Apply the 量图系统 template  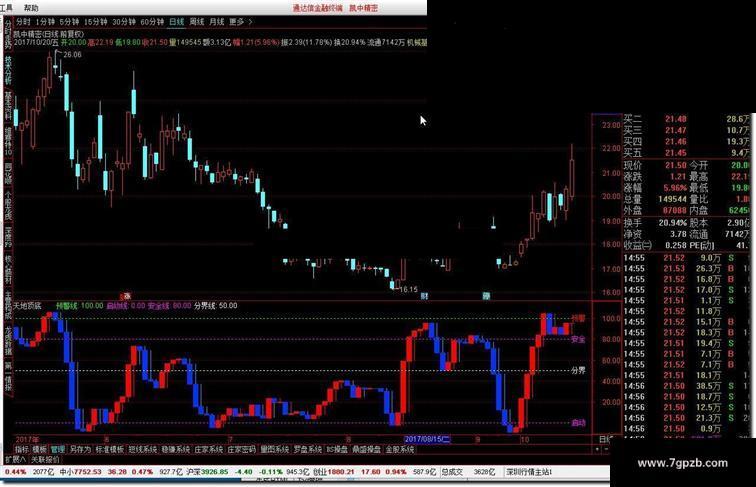click(x=274, y=449)
